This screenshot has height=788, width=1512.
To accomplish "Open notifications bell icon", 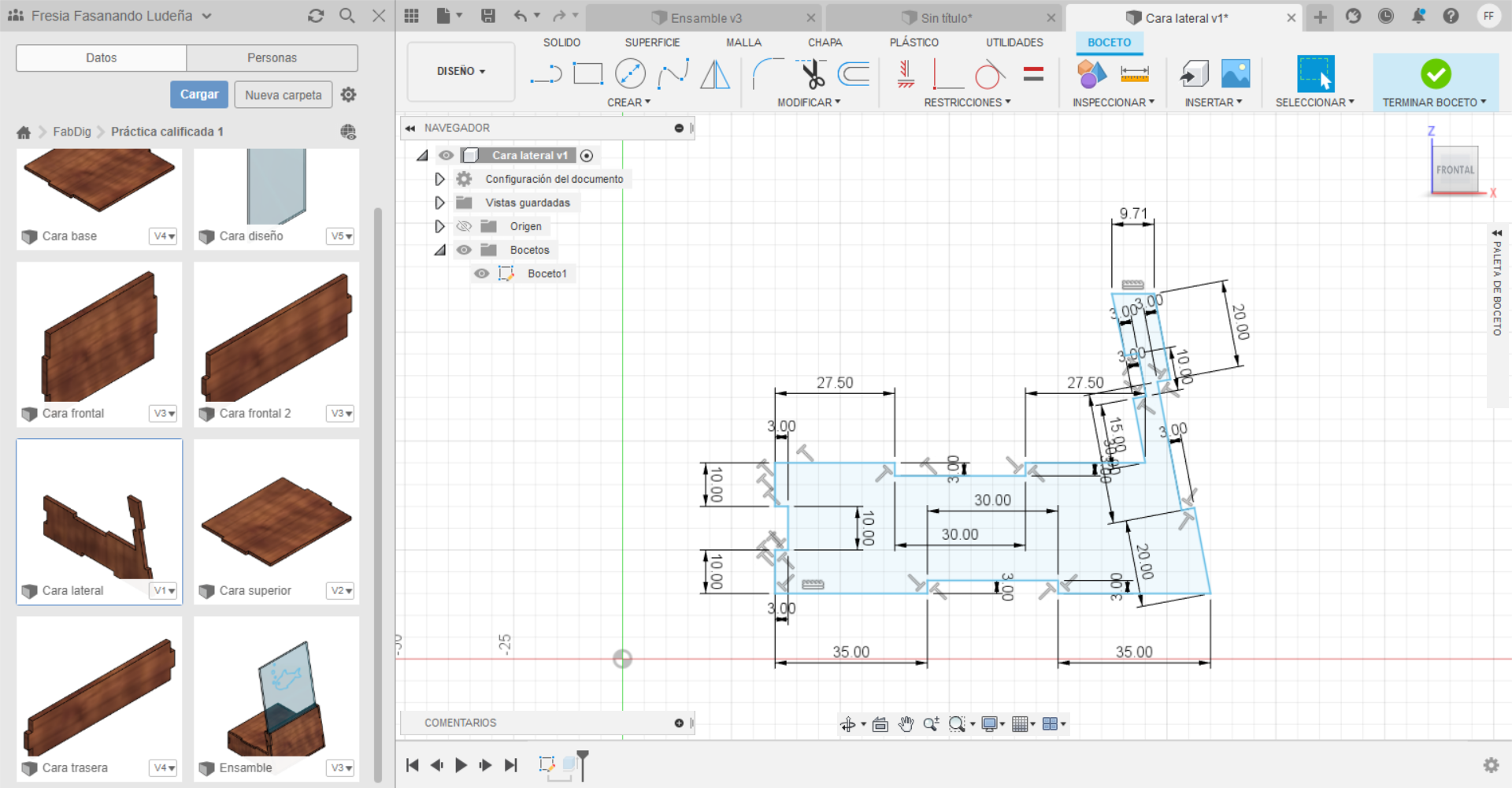I will point(1418,16).
